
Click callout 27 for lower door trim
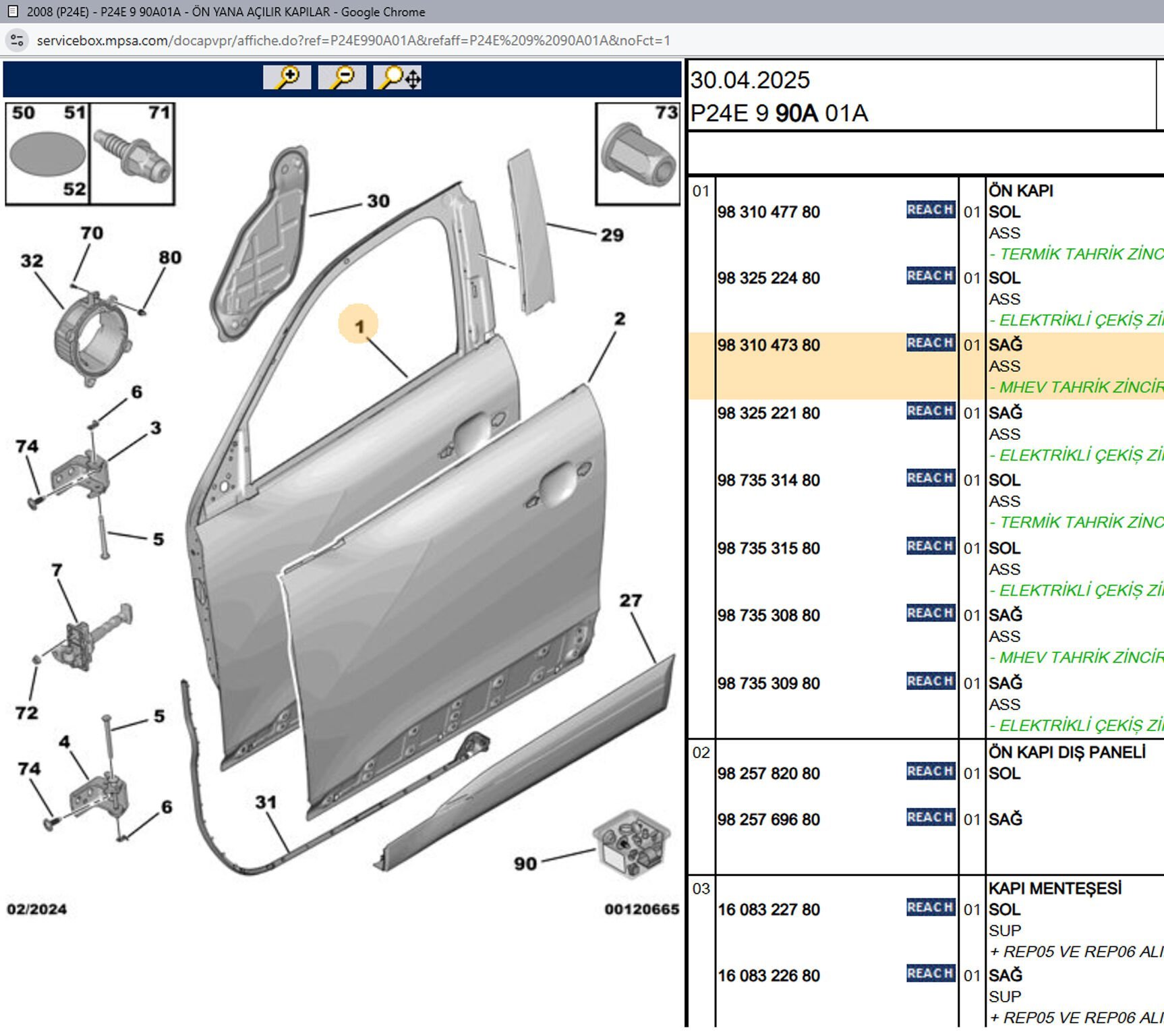pos(631,600)
